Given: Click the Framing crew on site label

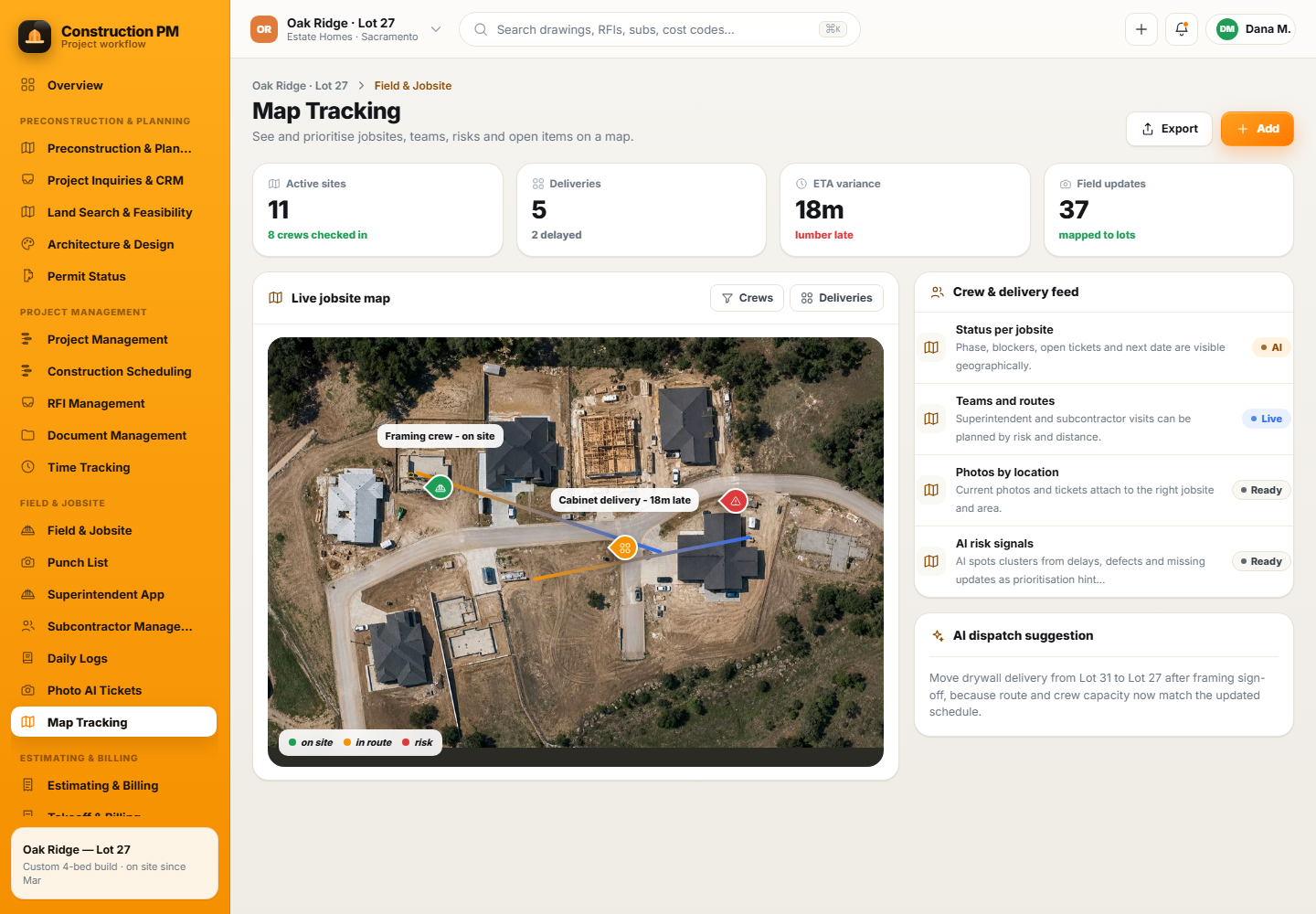Looking at the screenshot, I should point(440,436).
